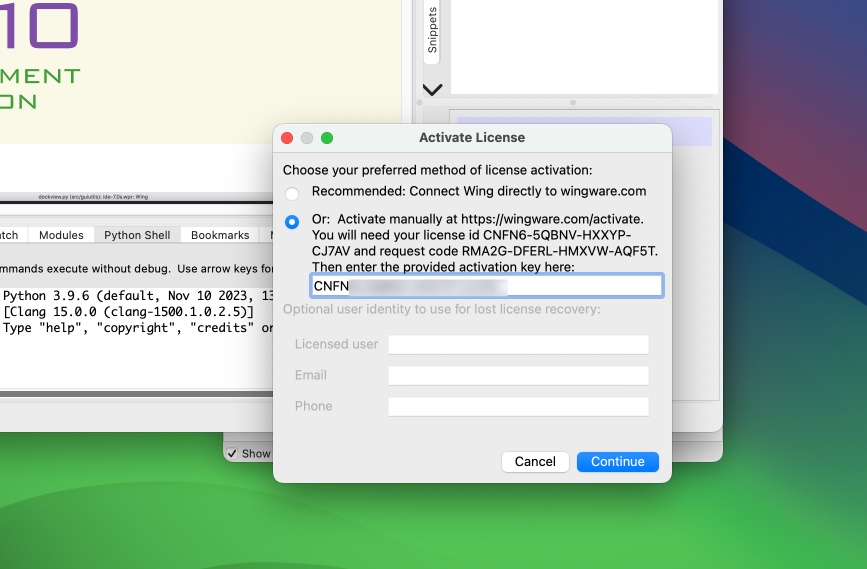
Task: Click the 'Choose your preferred method' heading text
Action: [x=437, y=170]
